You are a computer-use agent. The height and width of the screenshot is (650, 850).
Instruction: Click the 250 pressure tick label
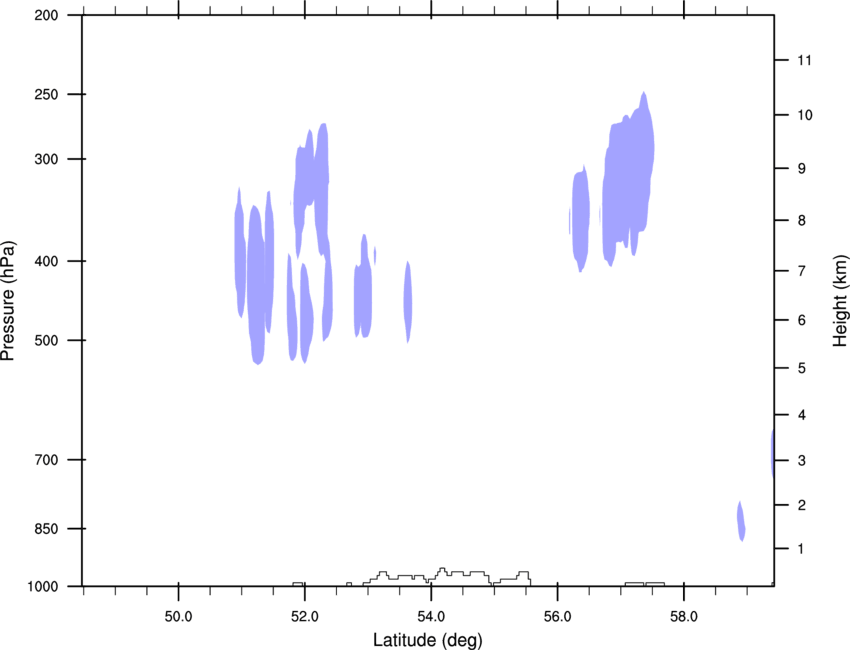[46, 94]
